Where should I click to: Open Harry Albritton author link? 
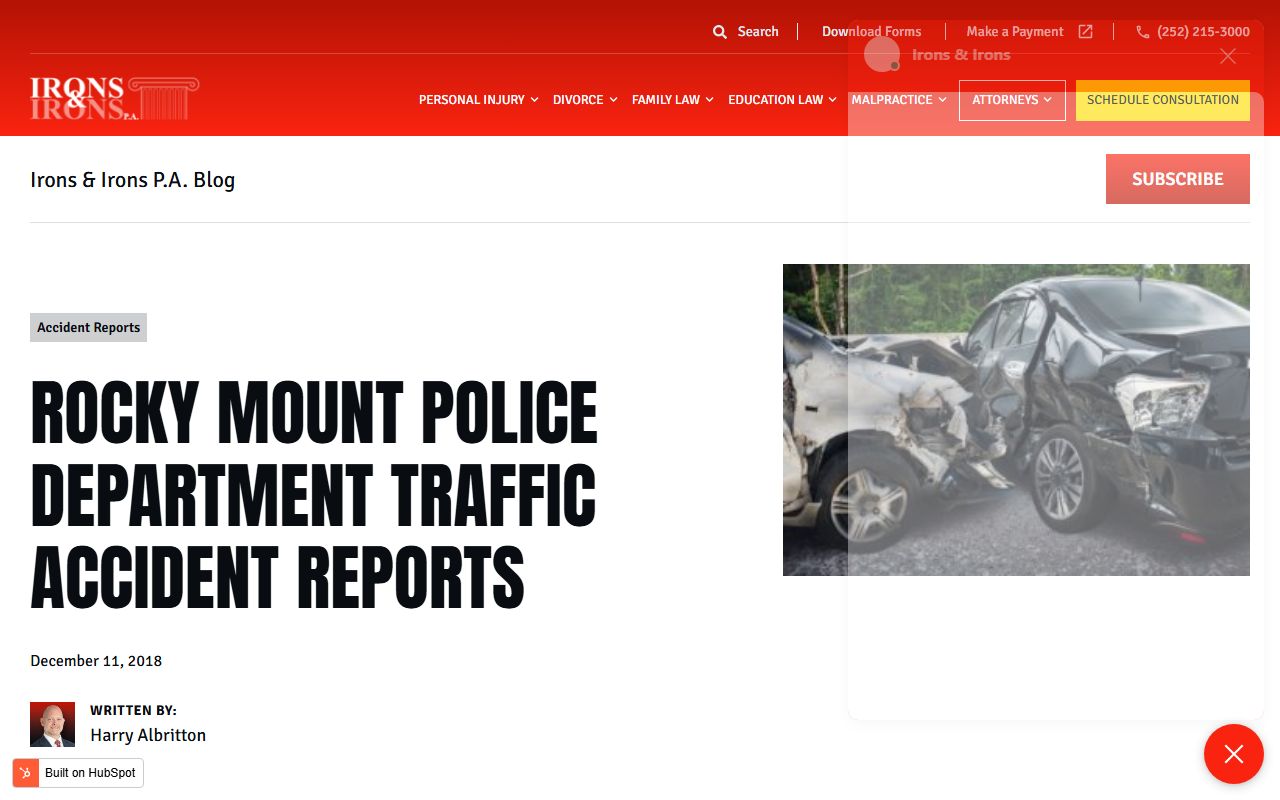tap(148, 735)
